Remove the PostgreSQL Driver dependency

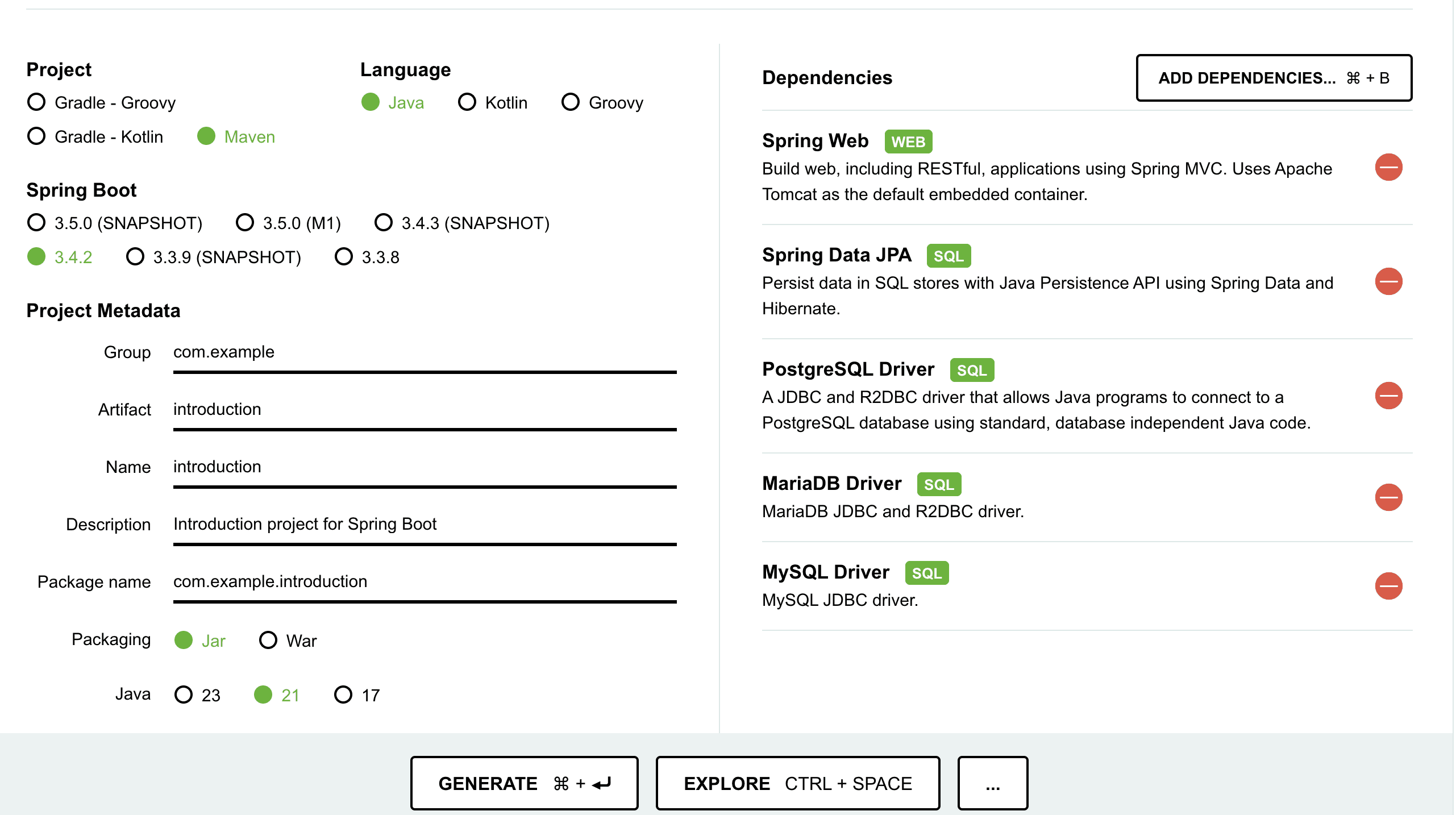[x=1388, y=396]
